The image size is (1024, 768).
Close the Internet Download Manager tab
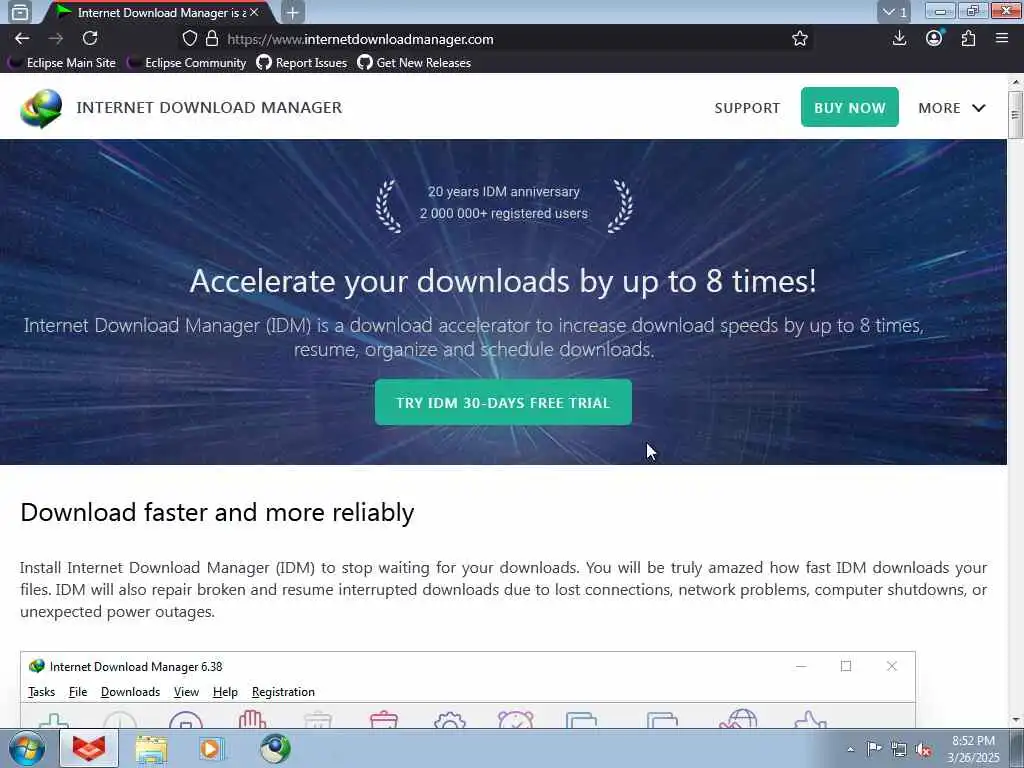tap(254, 12)
